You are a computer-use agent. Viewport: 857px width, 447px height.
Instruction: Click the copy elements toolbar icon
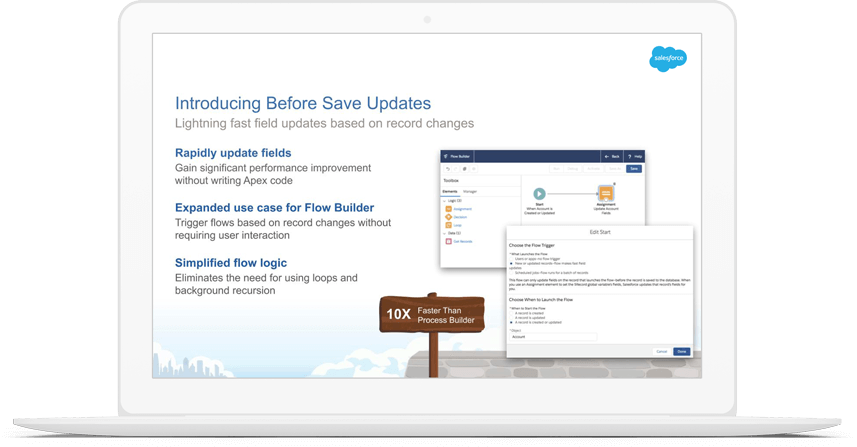coord(465,169)
